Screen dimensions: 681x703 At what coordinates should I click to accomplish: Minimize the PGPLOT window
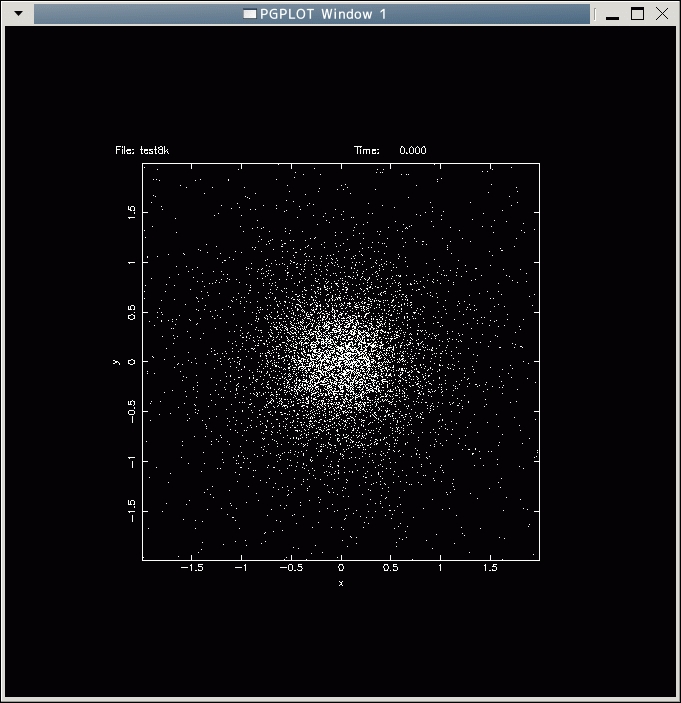coord(612,14)
